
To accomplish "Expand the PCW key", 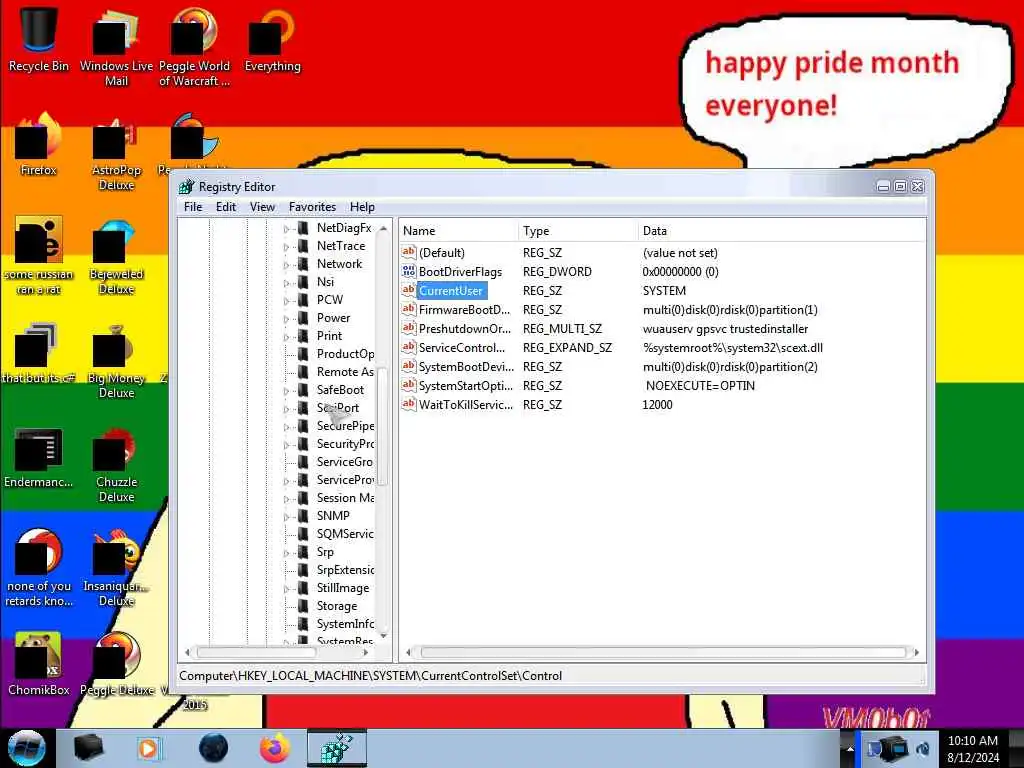I will pos(286,301).
